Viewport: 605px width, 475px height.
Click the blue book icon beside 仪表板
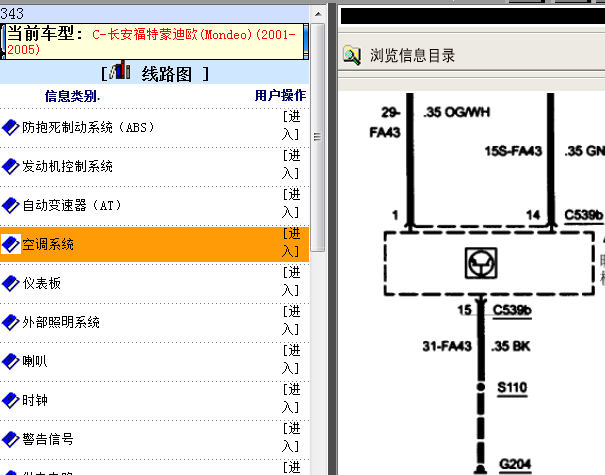click(10, 283)
